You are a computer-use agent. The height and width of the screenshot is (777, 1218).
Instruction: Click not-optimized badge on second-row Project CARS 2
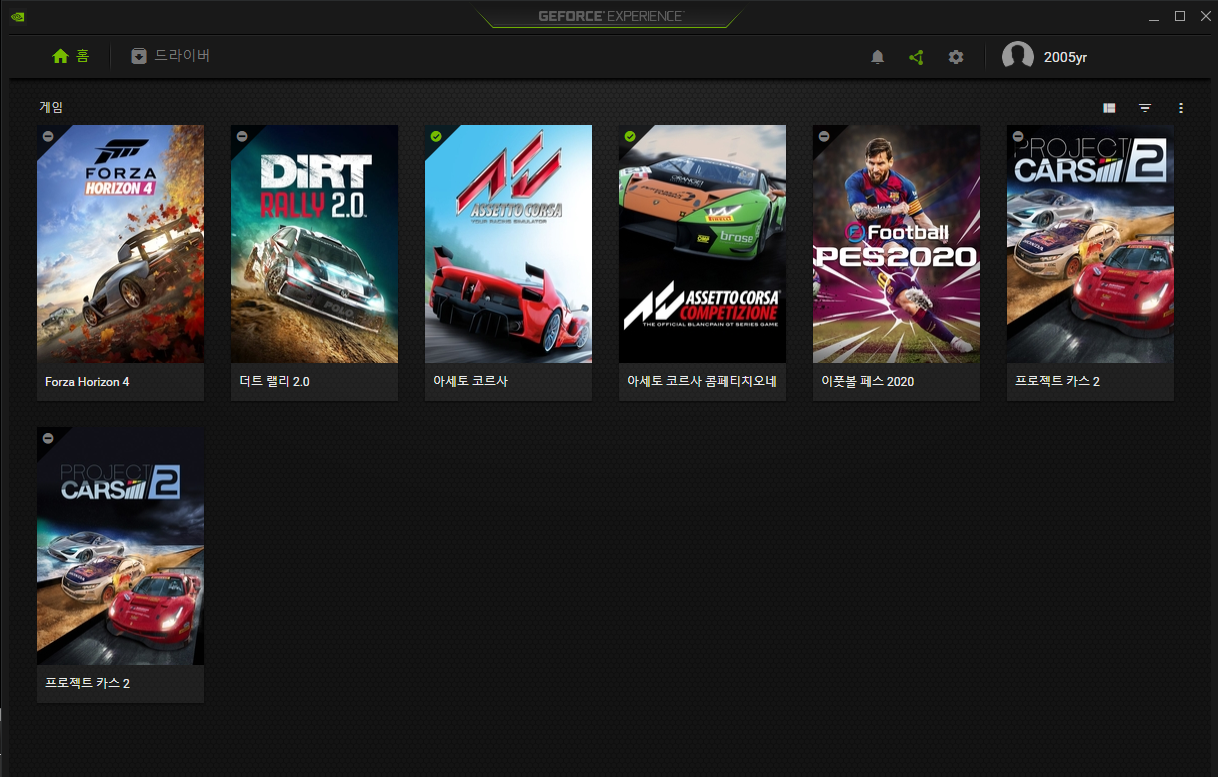(x=48, y=438)
